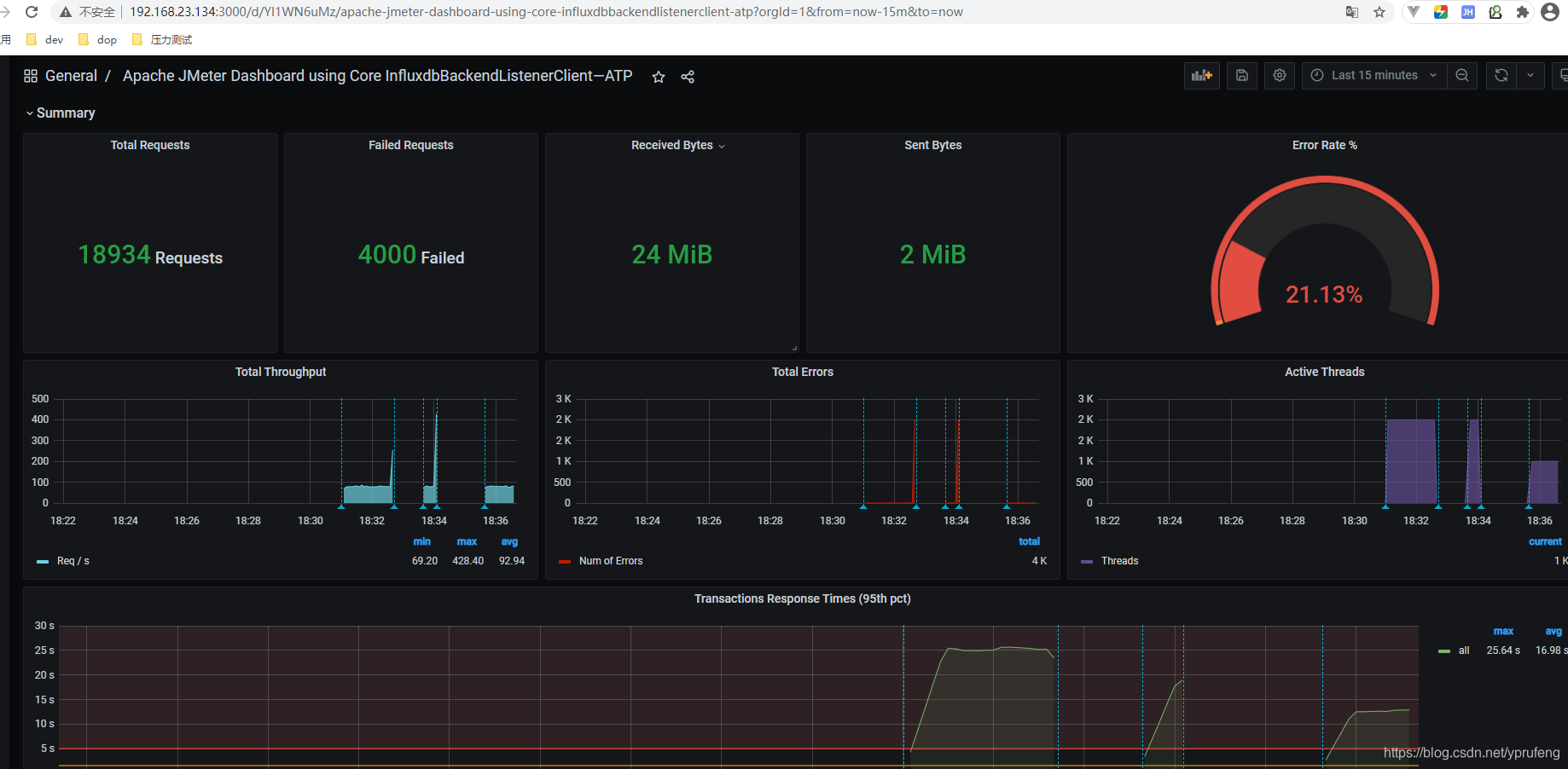Click the 21.13% gauge value
Screen dimensions: 1568x769
coord(1324,295)
